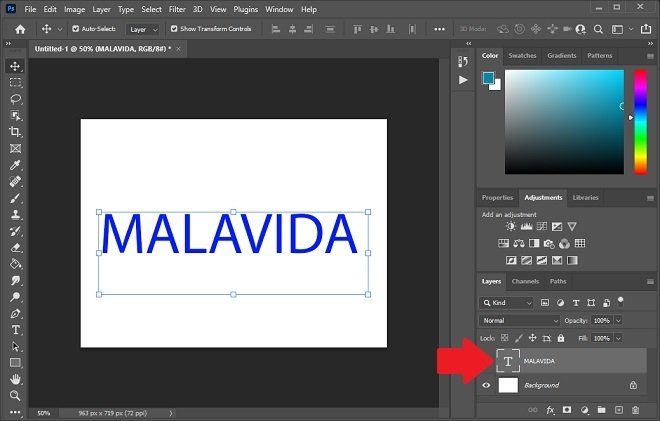Open the Type menu
660x421 pixels.
125,9
